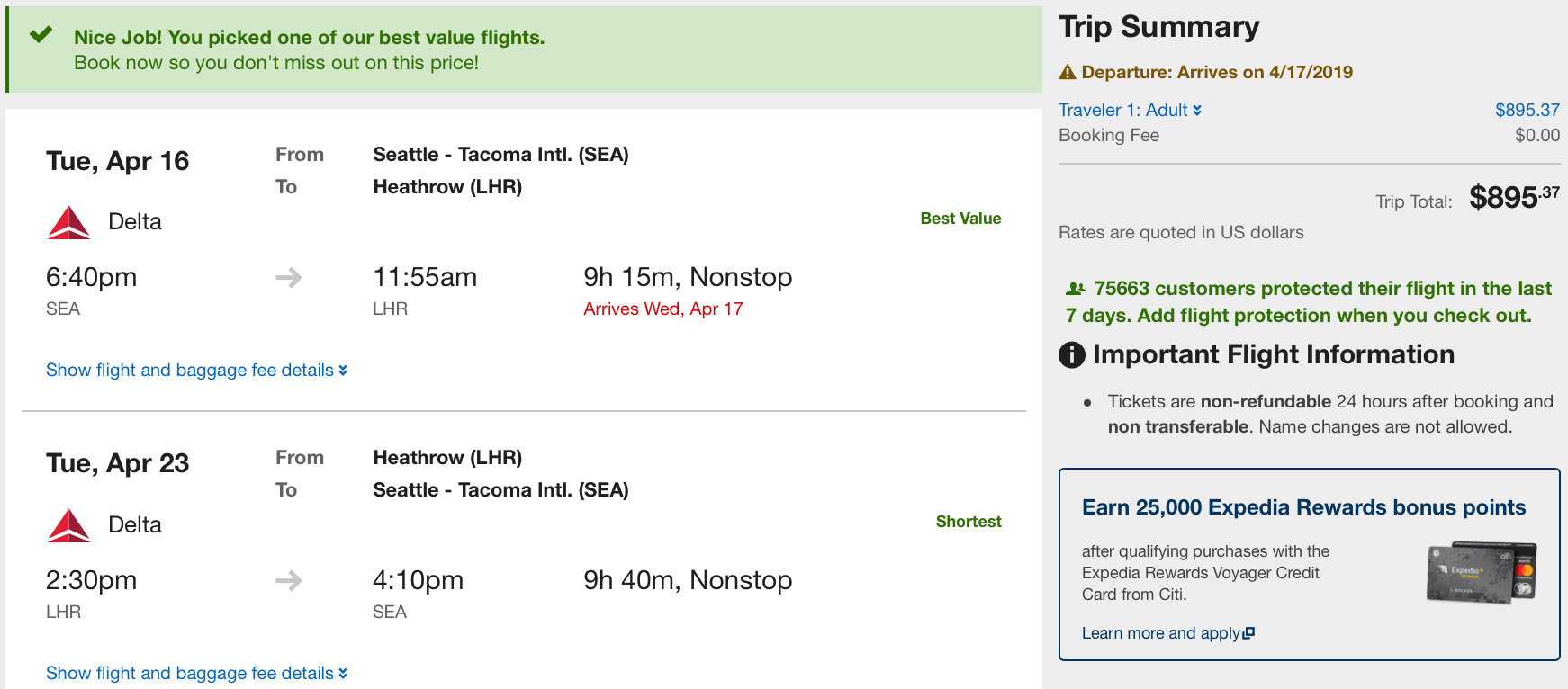Click the green checkmark icon in banner
1568x689 pixels.
pyautogui.click(x=41, y=35)
